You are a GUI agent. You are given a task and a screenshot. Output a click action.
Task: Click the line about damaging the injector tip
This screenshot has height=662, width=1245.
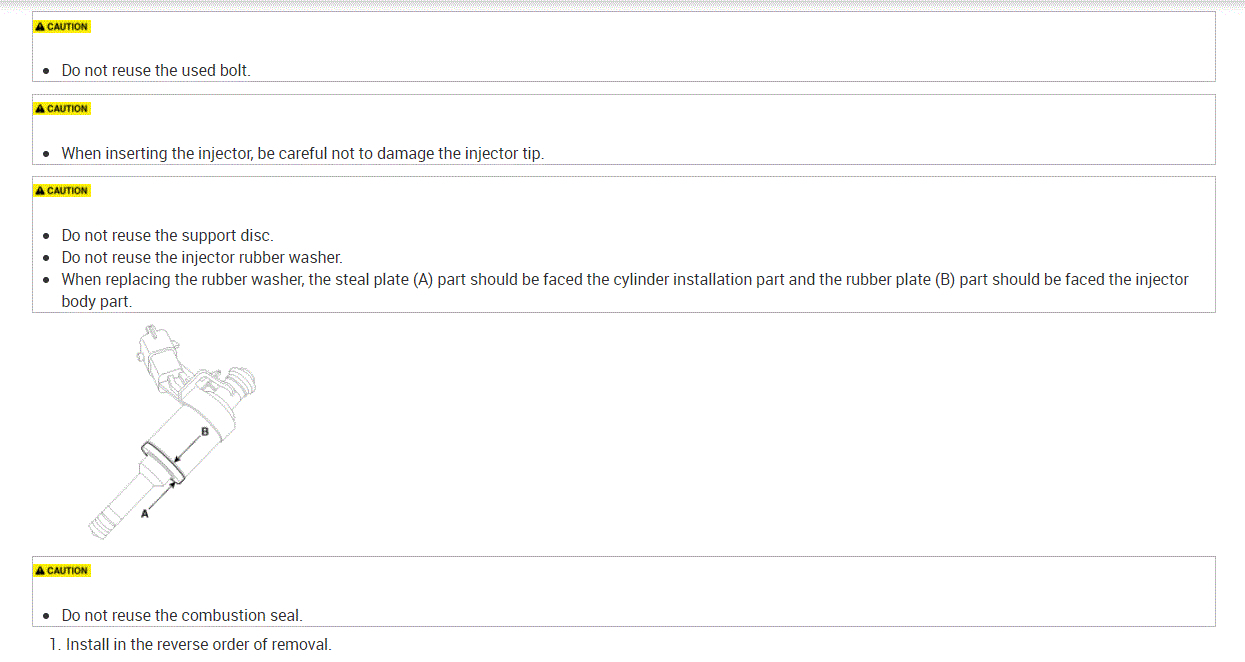(x=302, y=153)
